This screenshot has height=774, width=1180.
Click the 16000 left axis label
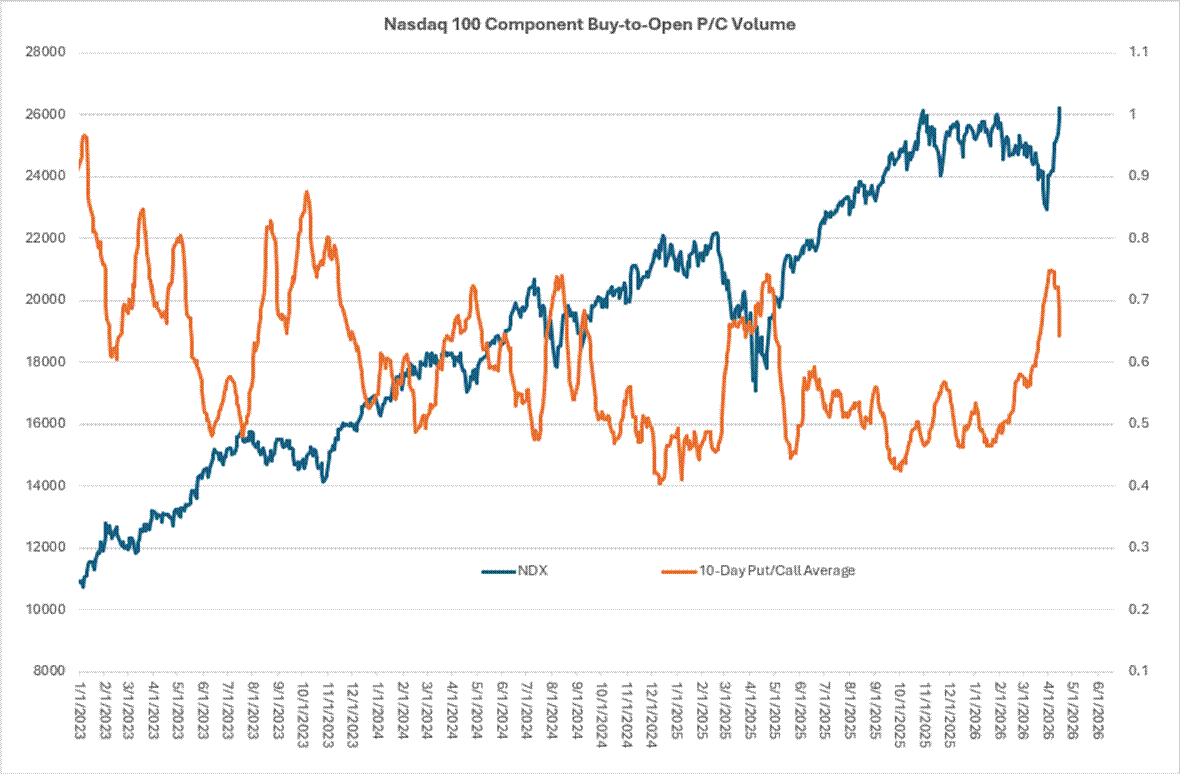(45, 423)
